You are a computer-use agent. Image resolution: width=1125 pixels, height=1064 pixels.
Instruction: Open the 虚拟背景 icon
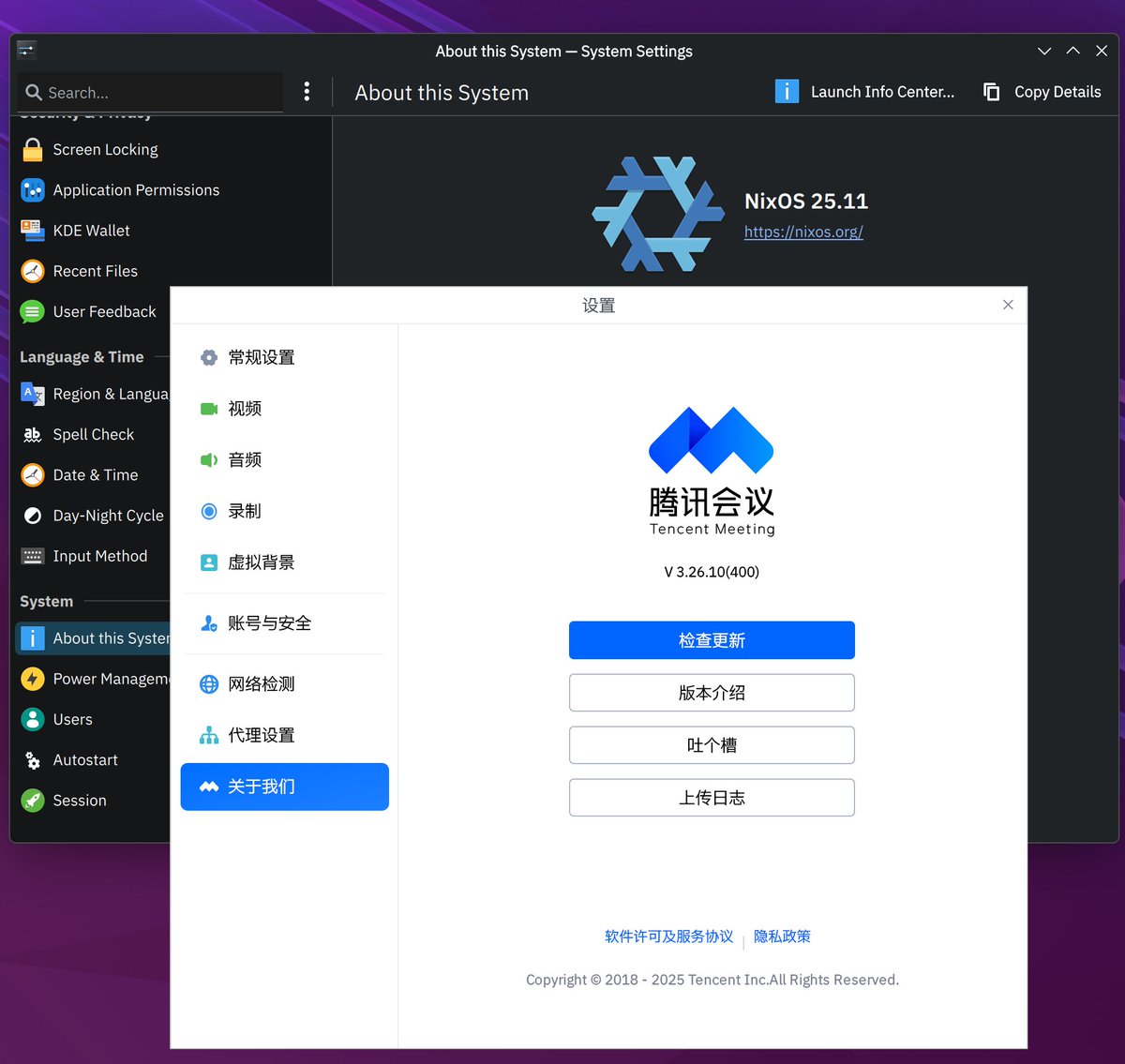point(209,562)
